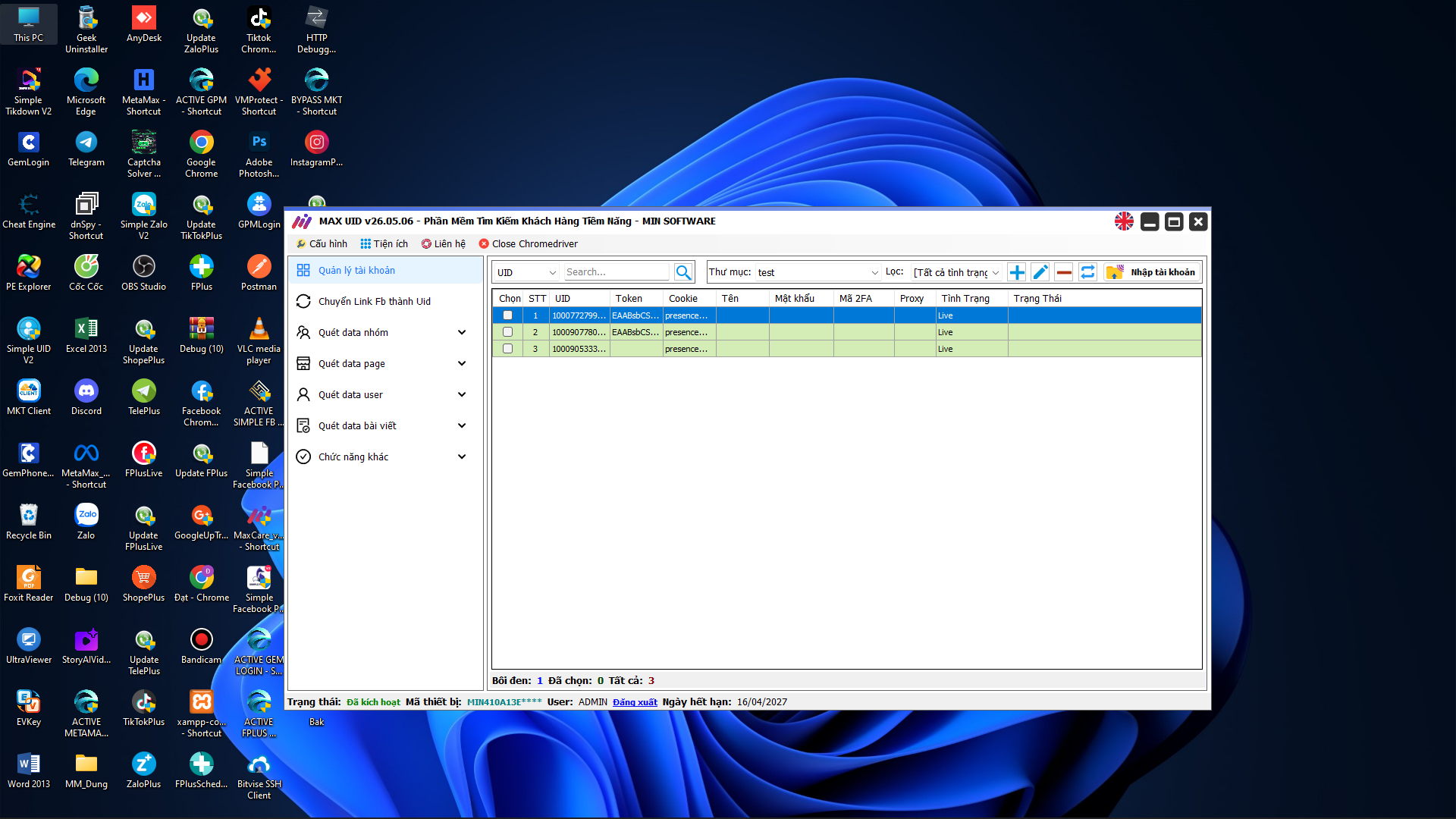Select Cheat Engine desktop icon
Screen dimensions: 1456x819
tap(29, 211)
